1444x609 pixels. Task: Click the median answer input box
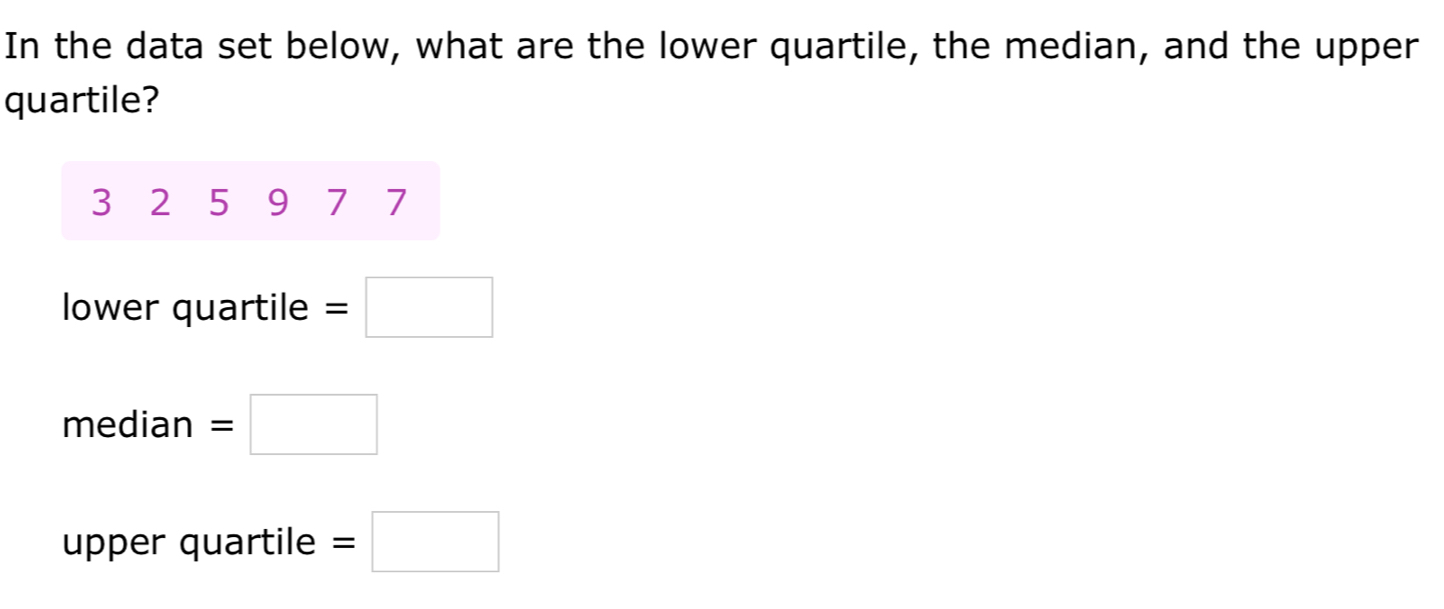pos(314,425)
